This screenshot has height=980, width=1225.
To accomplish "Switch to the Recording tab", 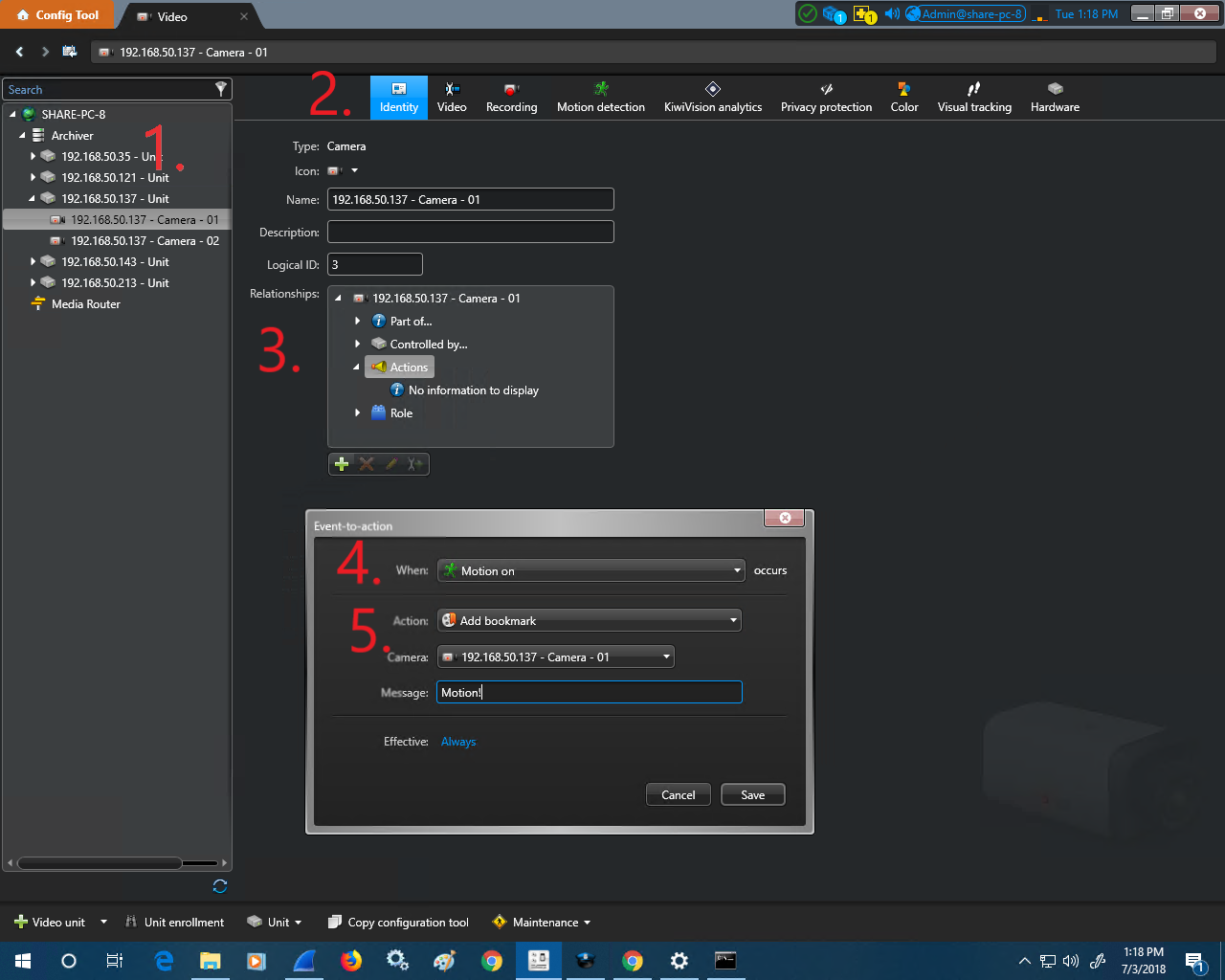I will click(x=511, y=97).
